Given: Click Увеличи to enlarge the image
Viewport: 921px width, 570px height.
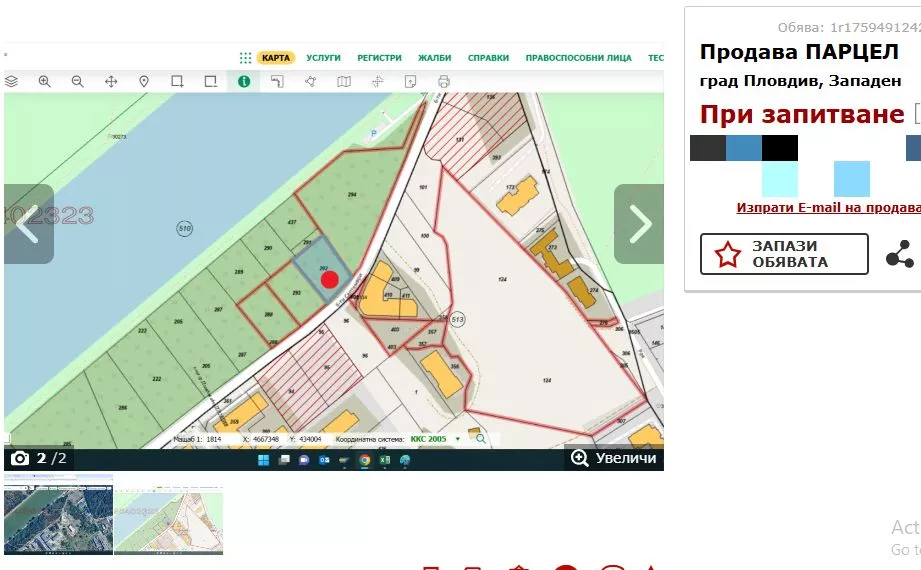Looking at the screenshot, I should 616,458.
